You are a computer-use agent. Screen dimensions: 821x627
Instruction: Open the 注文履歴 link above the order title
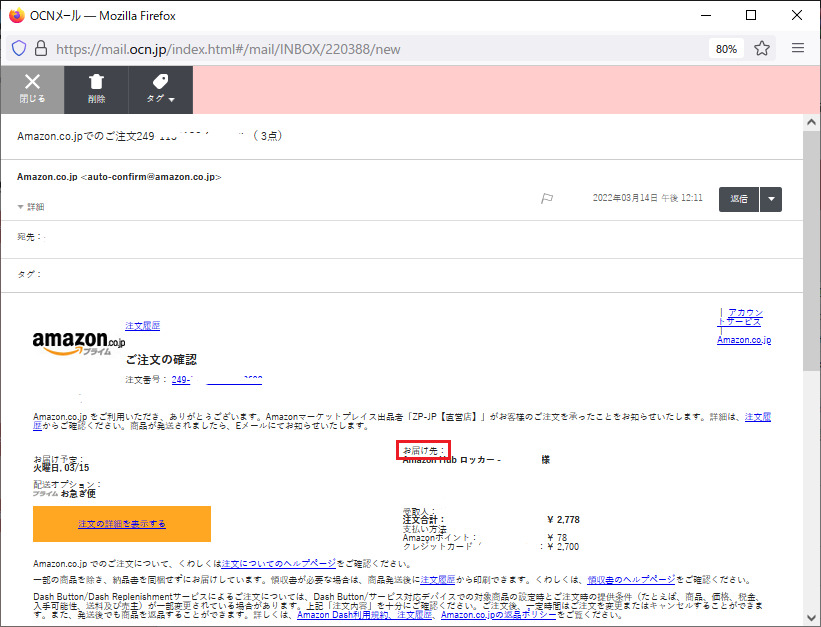142,326
